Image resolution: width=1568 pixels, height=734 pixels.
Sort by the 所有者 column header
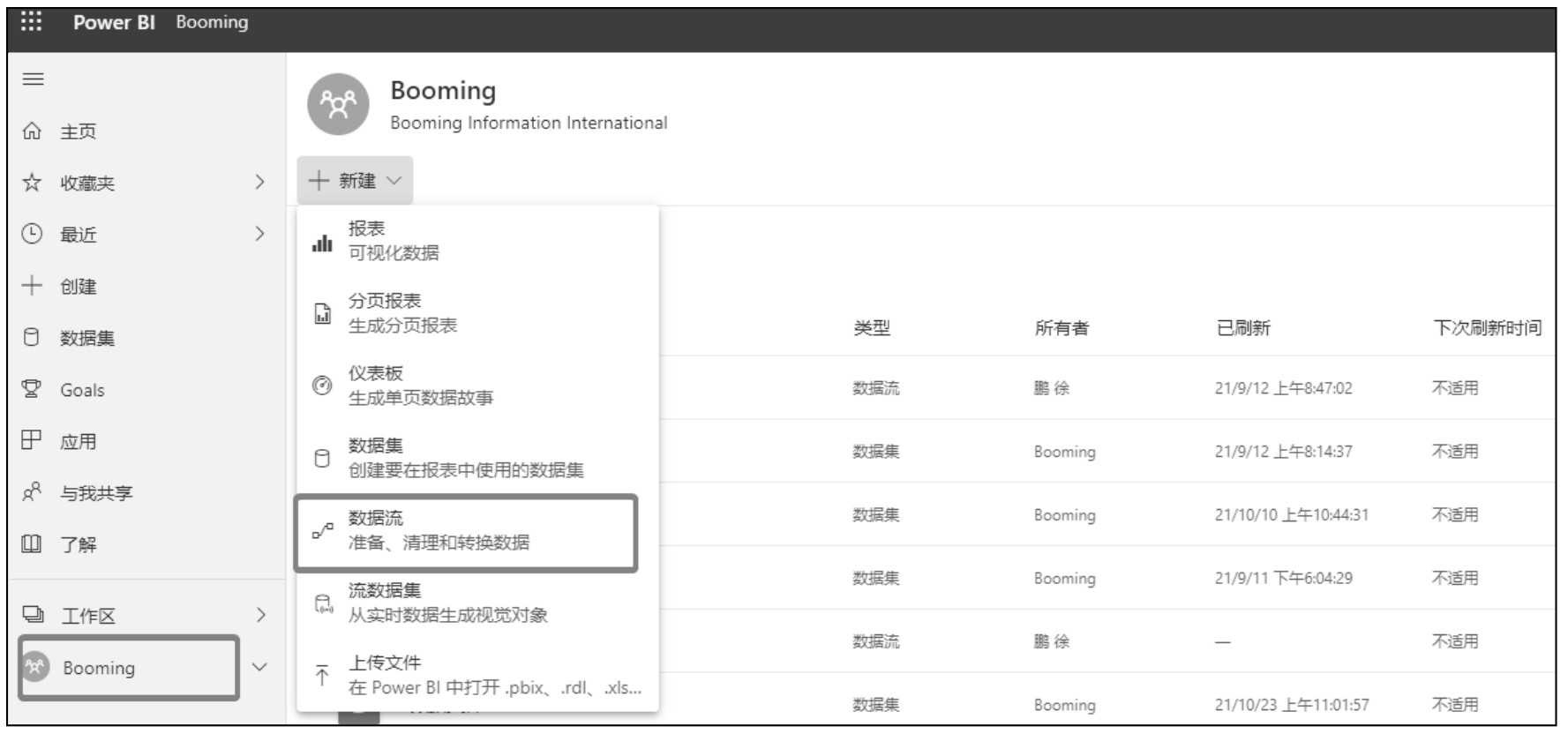[x=1062, y=328]
